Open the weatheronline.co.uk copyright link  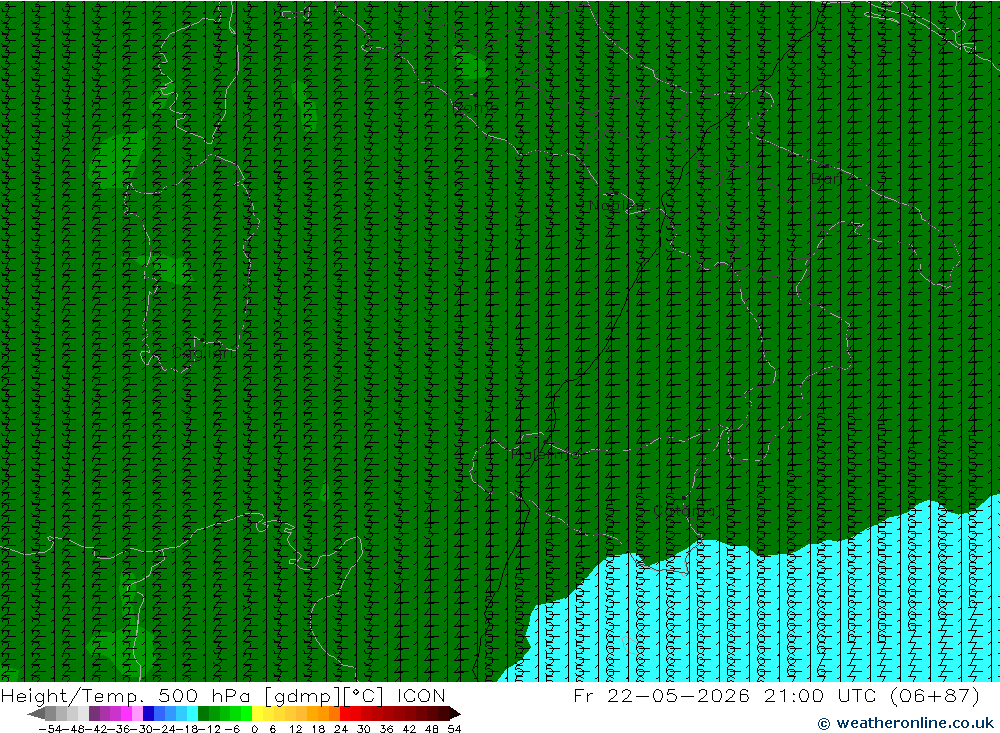coord(905,723)
